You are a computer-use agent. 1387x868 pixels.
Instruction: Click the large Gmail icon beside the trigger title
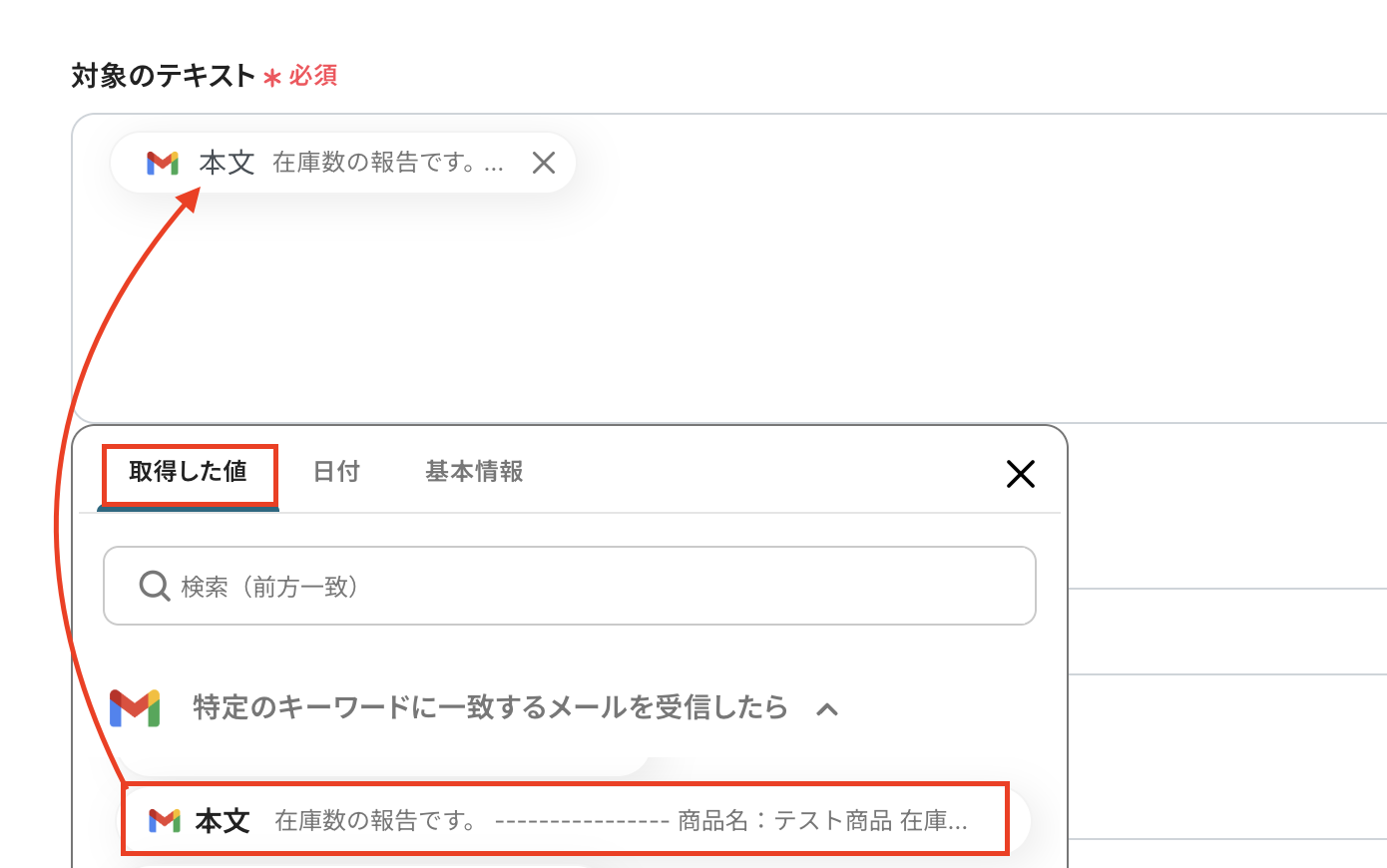135,707
